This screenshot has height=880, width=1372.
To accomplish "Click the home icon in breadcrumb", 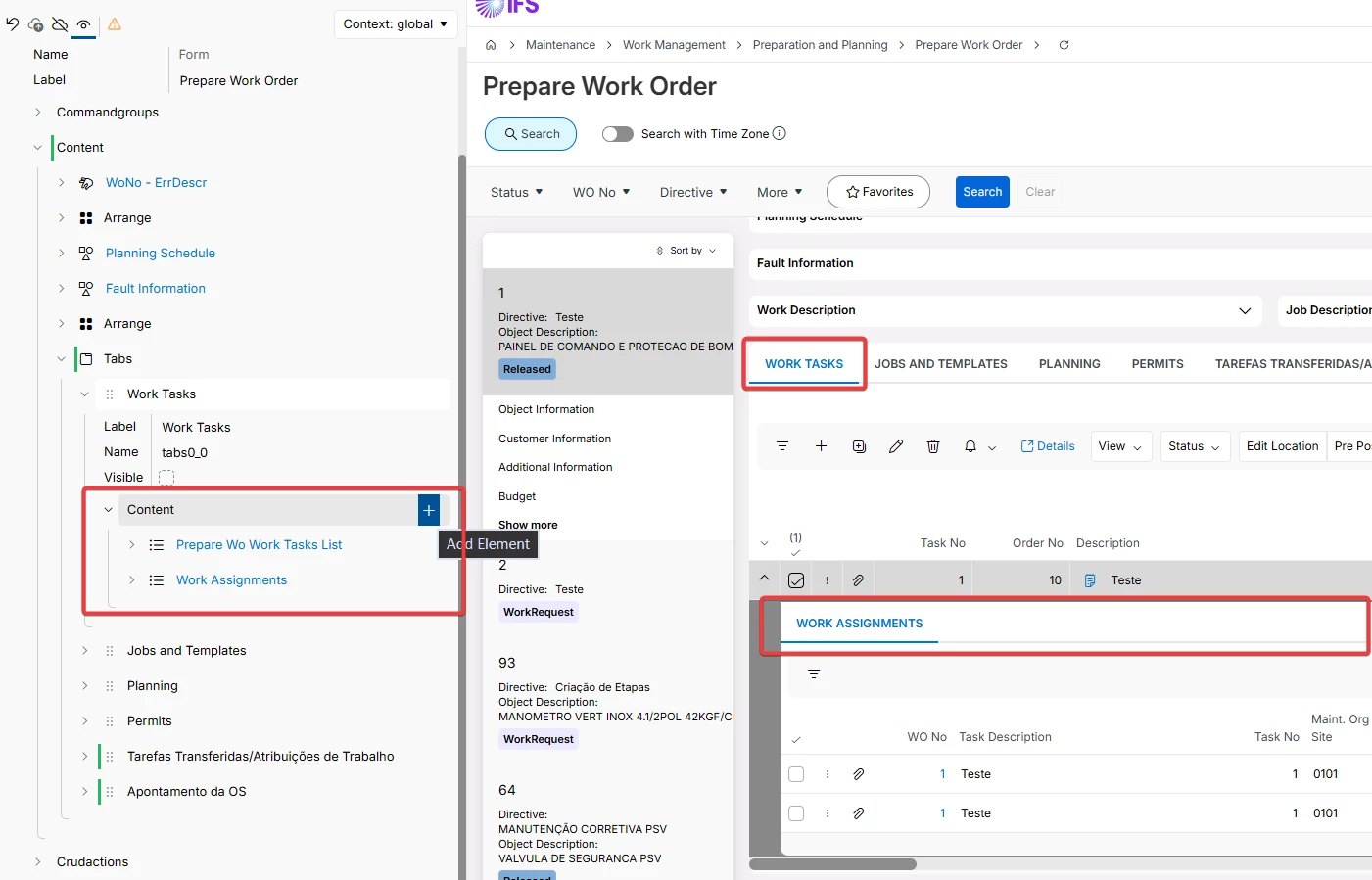I will 491,45.
